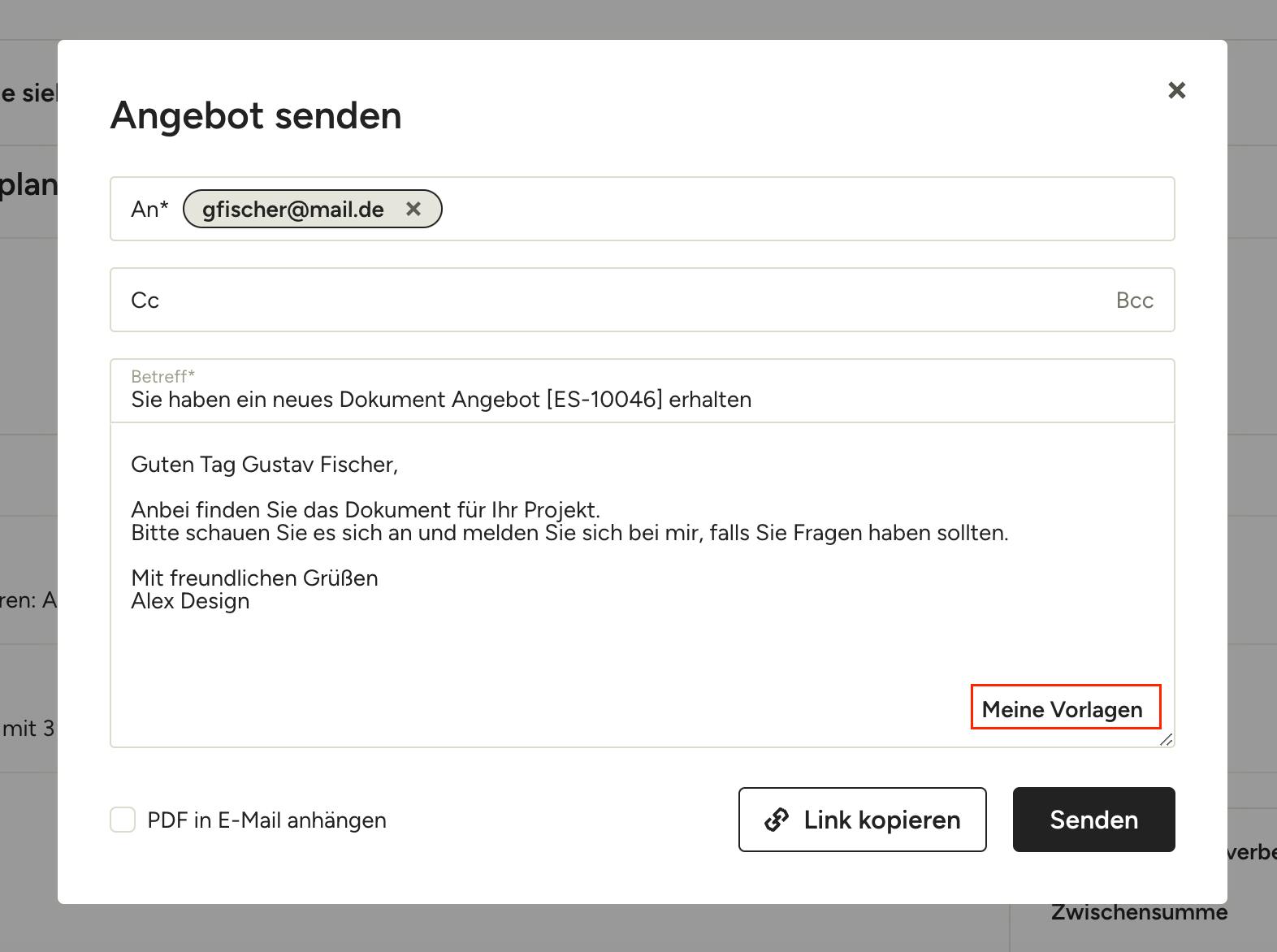Click the Betreff* field label
The image size is (1277, 952).
162,376
